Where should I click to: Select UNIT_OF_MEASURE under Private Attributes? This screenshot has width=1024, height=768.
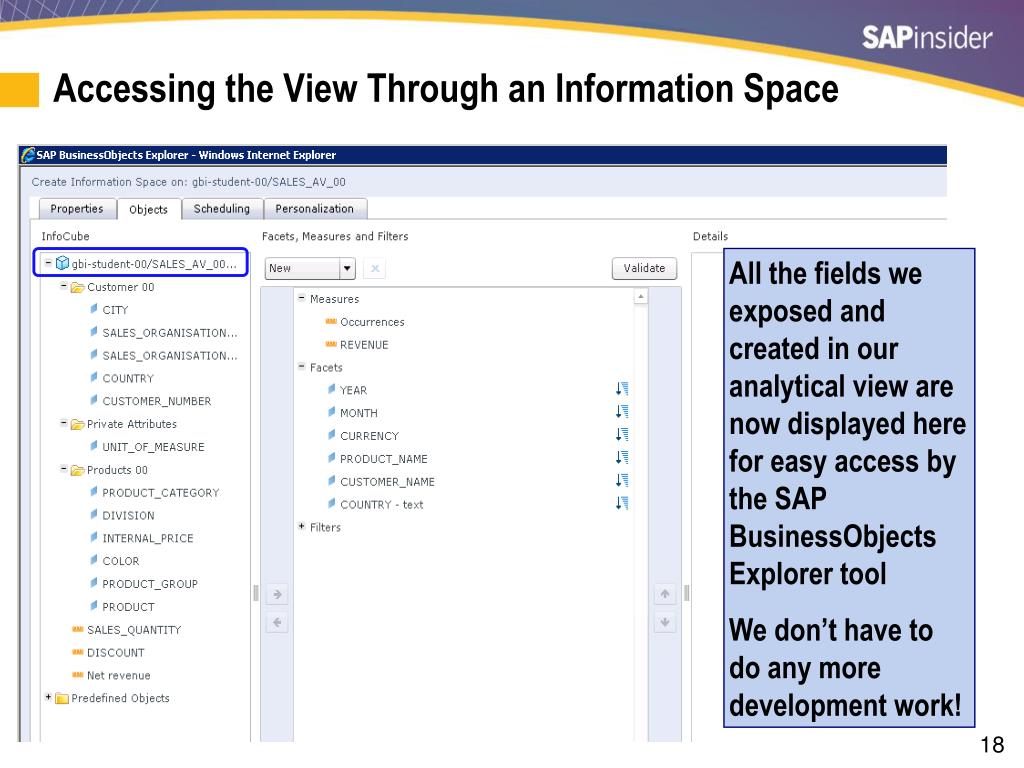153,447
